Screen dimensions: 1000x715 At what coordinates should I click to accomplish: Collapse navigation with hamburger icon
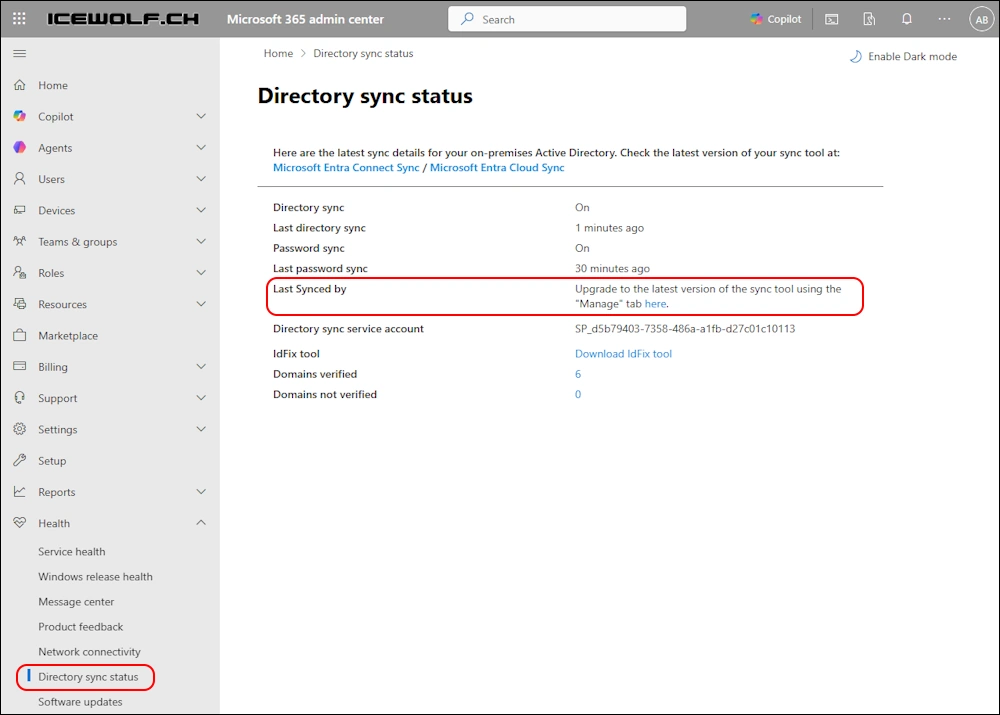point(19,54)
